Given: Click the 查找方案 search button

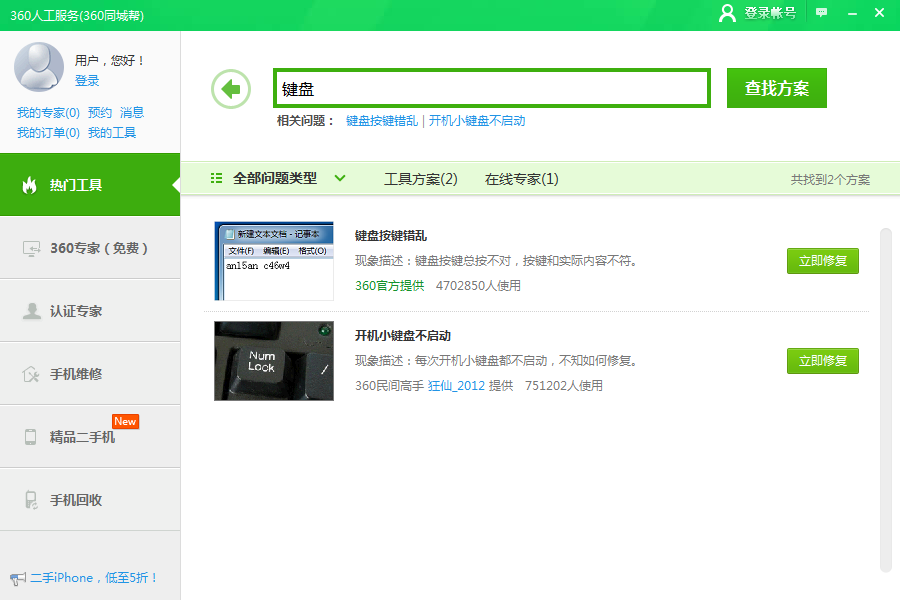Looking at the screenshot, I should click(776, 88).
